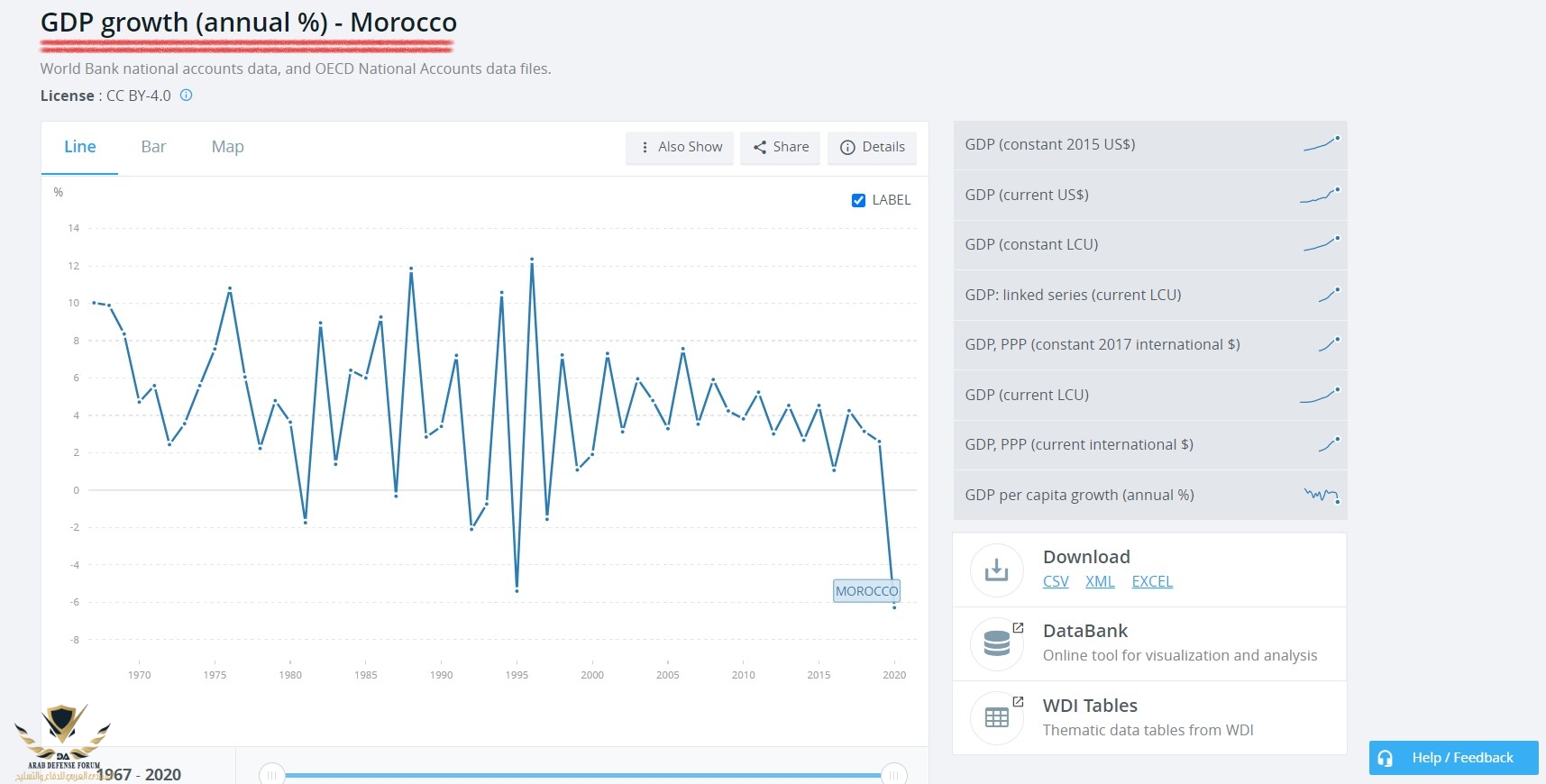Click the Help / Feedback headset icon
The image size is (1546, 784).
pos(1386,758)
